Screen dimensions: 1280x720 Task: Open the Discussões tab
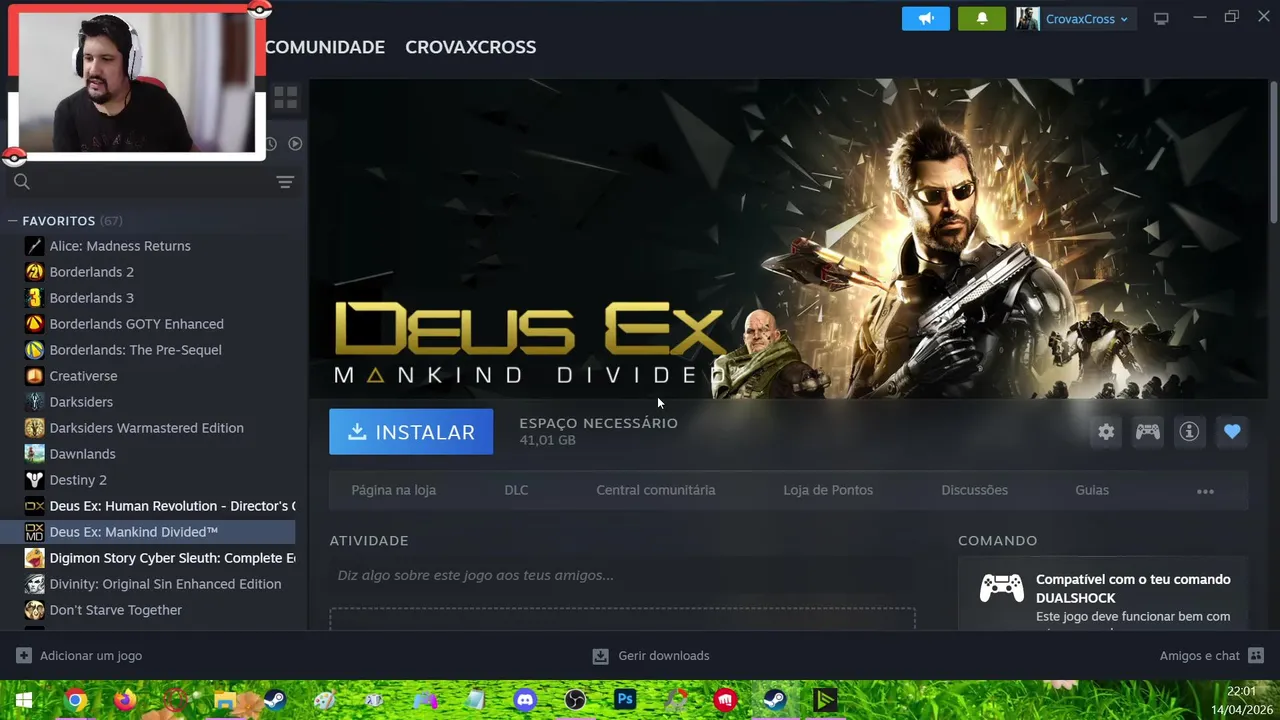[x=975, y=490]
